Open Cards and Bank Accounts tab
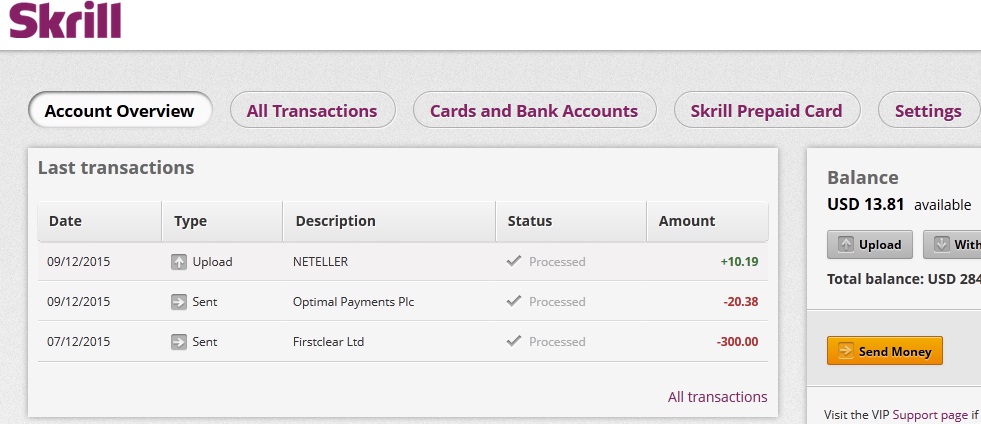This screenshot has height=424, width=981. tap(534, 111)
